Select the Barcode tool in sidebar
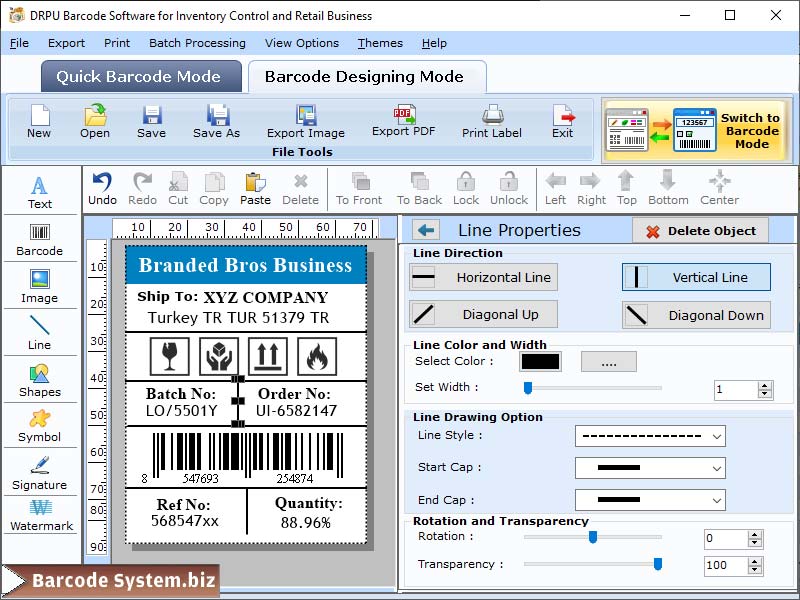 [x=40, y=239]
